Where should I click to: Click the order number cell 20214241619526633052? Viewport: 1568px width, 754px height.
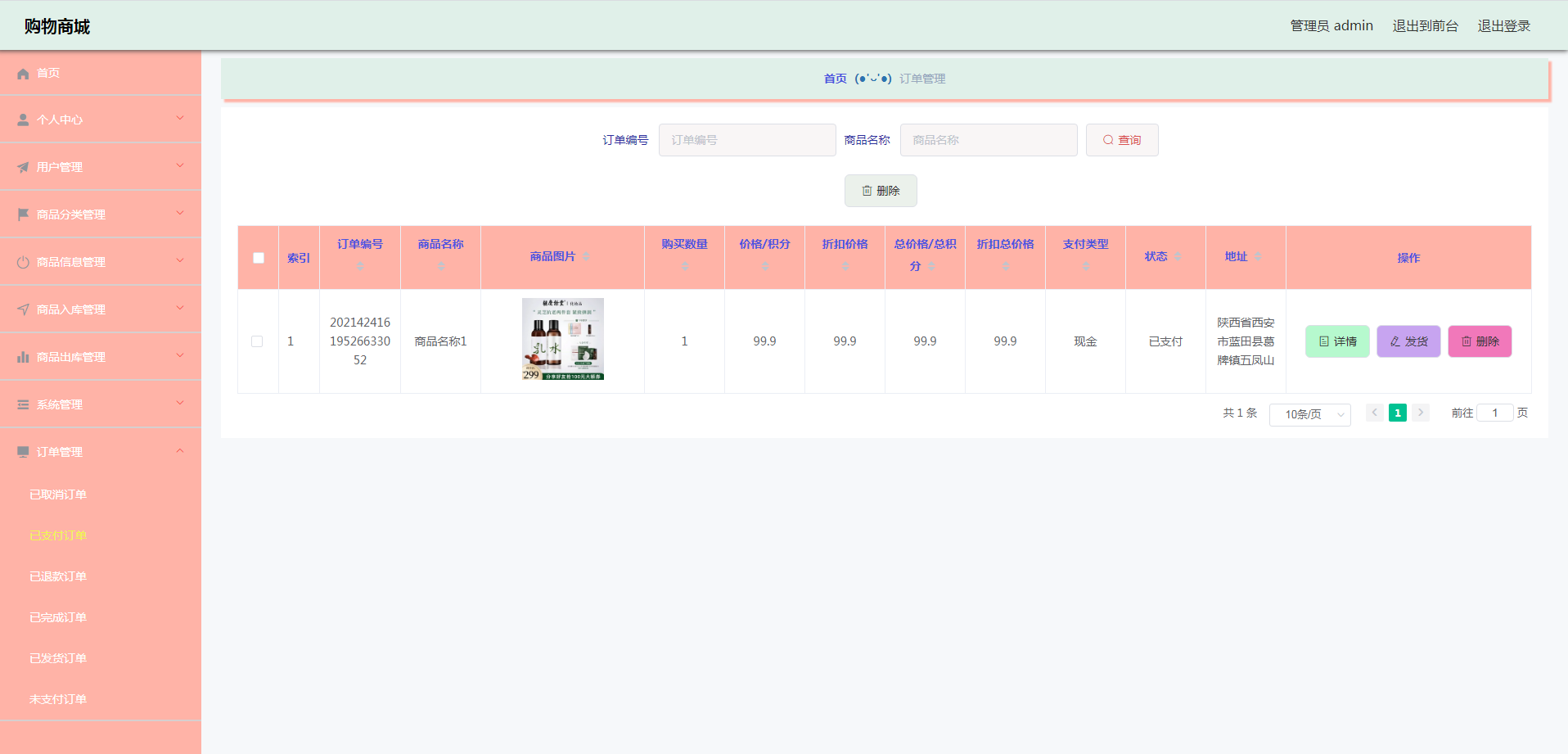click(x=360, y=341)
